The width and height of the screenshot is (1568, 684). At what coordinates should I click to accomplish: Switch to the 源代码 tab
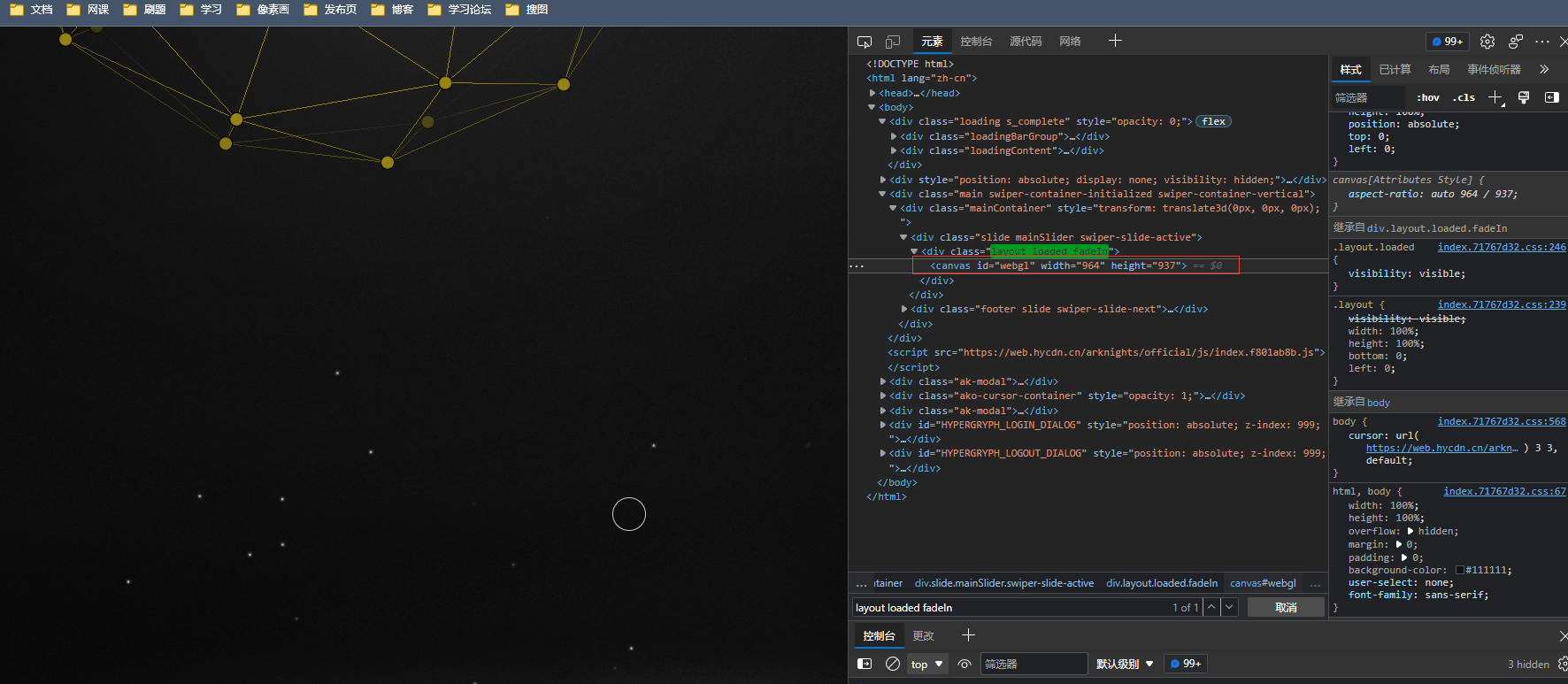(x=1026, y=42)
